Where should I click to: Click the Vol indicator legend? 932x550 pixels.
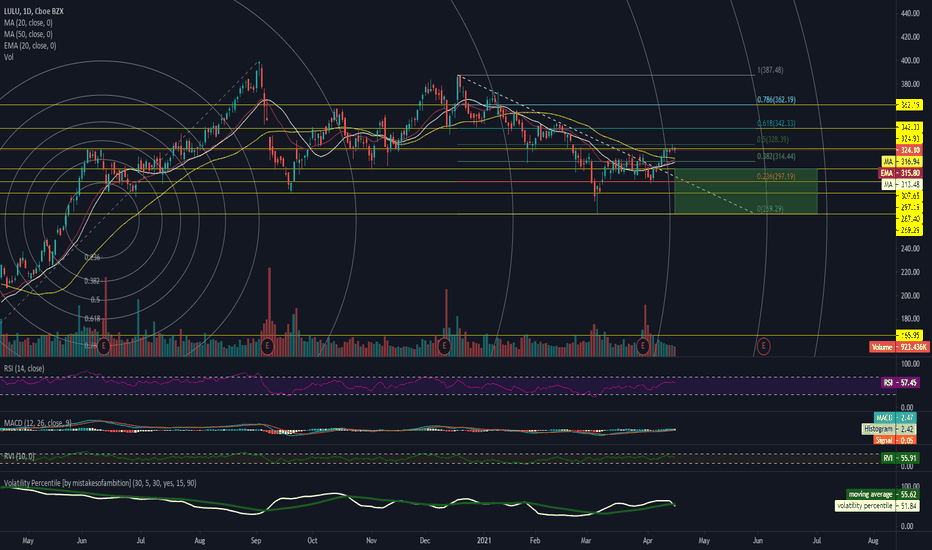click(x=8, y=57)
